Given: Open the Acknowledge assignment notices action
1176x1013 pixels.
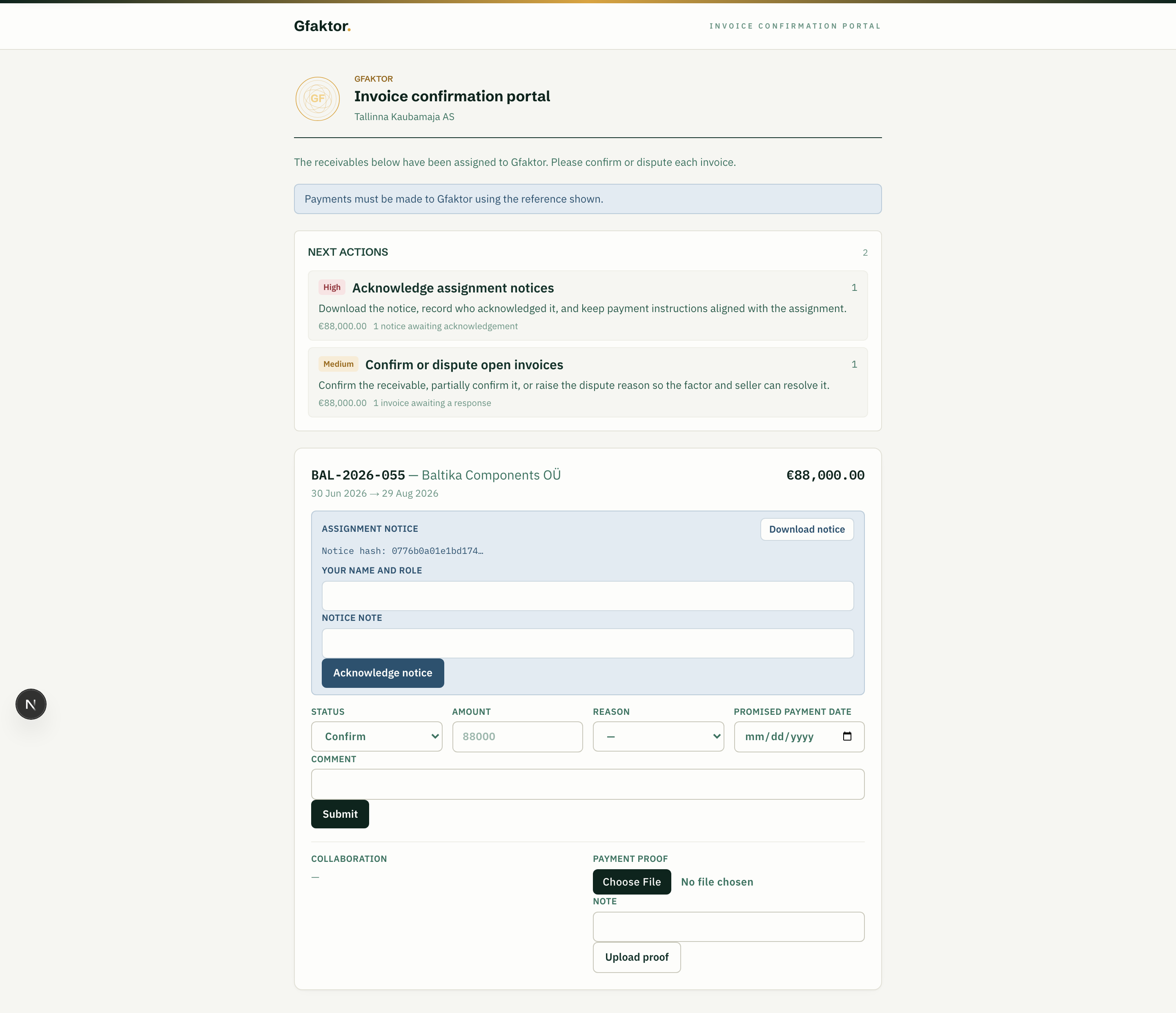Looking at the screenshot, I should (588, 306).
